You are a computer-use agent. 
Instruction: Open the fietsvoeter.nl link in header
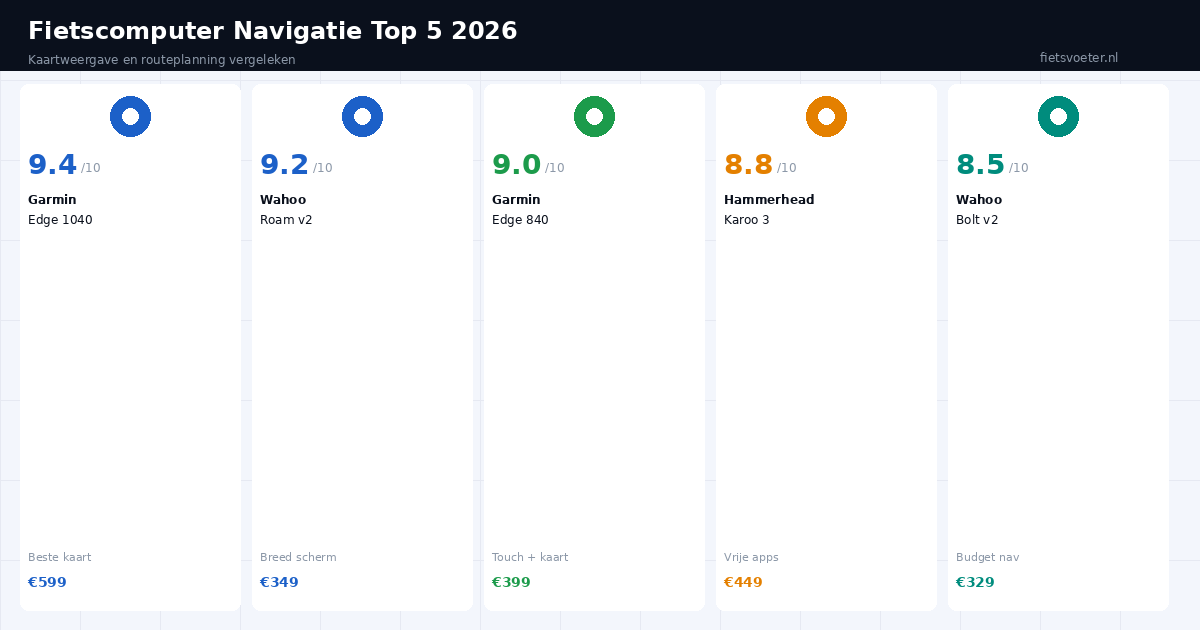[1079, 58]
